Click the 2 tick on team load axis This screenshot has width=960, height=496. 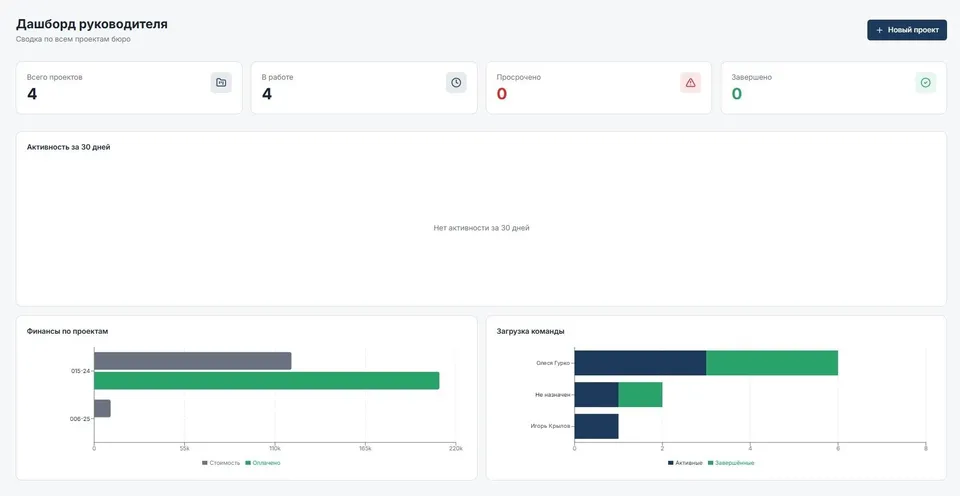click(662, 449)
